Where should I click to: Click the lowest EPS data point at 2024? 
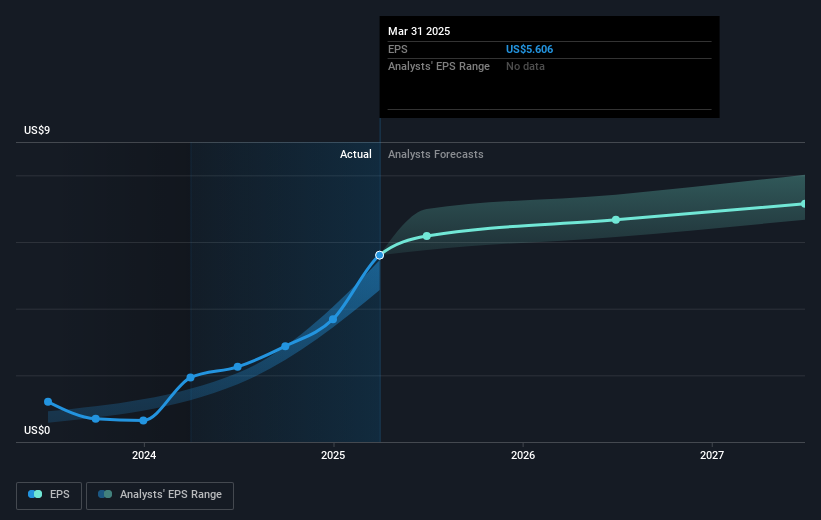click(x=143, y=421)
